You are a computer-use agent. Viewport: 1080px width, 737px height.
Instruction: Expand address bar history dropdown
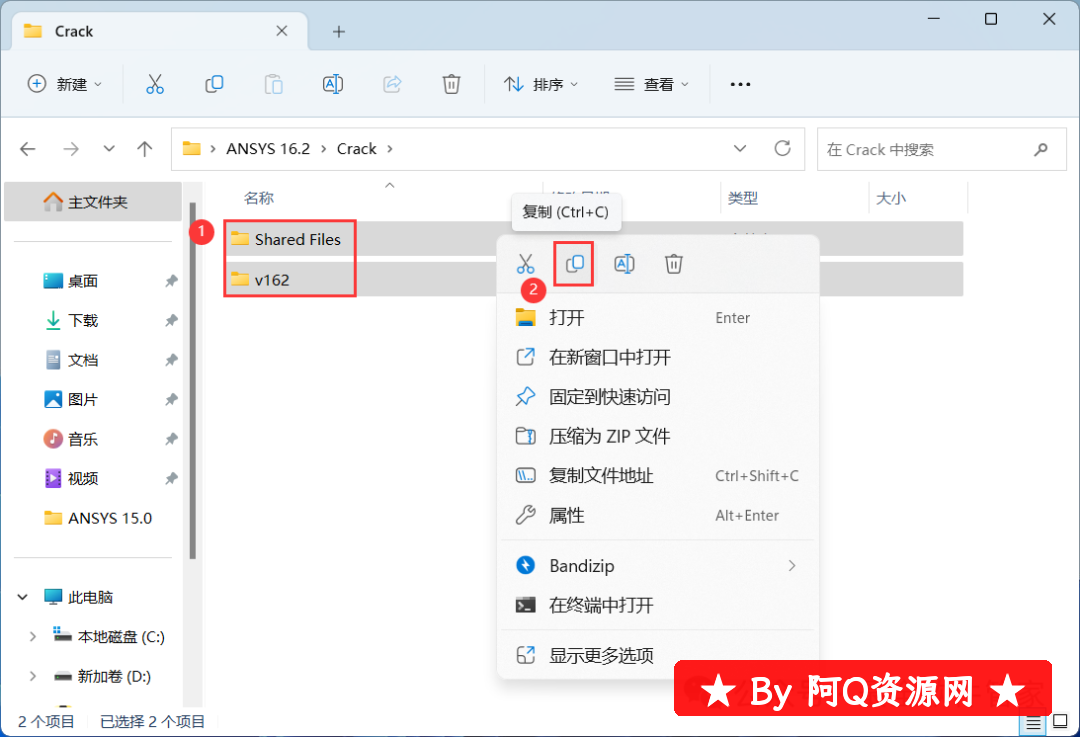(740, 149)
